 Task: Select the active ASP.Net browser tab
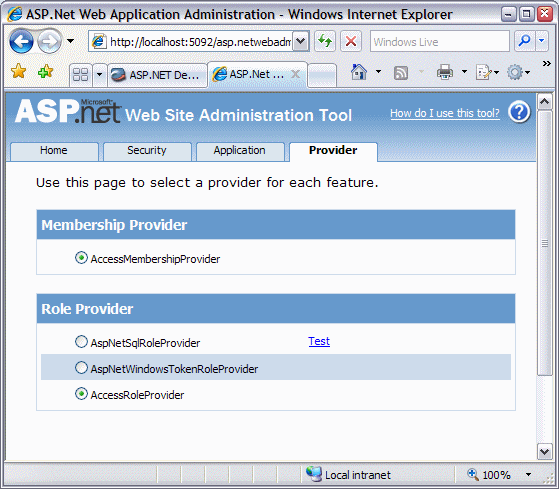[257, 74]
